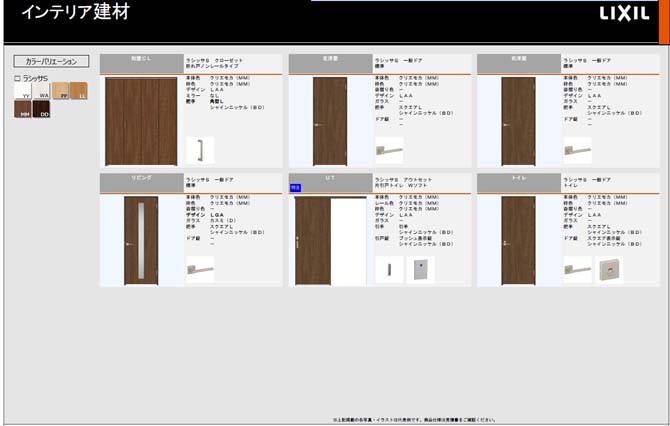The image size is (670, 426).
Task: Select the YY white color swatch
Action: click(23, 91)
